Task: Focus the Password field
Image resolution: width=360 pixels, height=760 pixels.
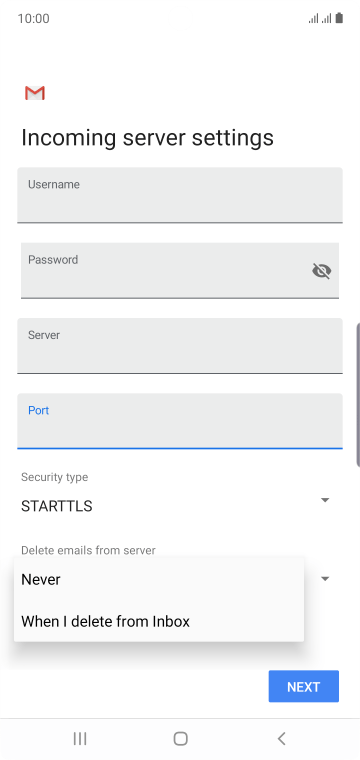Action: pyautogui.click(x=180, y=270)
